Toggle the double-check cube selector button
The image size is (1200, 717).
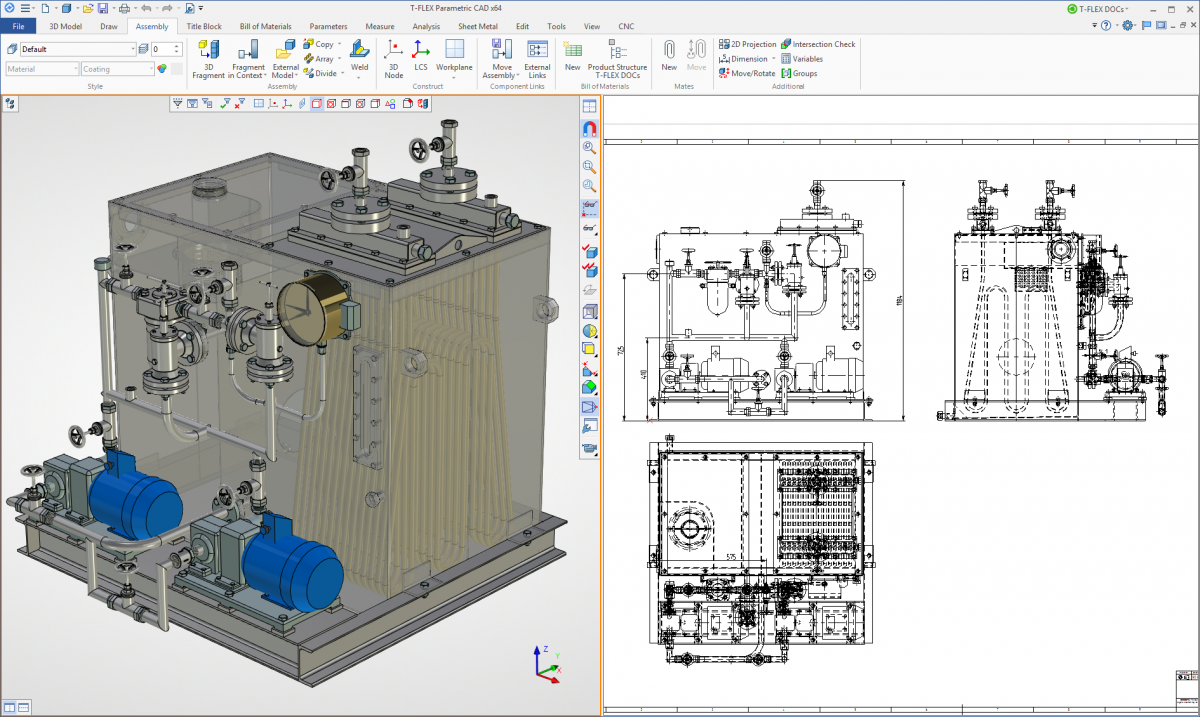[x=589, y=270]
